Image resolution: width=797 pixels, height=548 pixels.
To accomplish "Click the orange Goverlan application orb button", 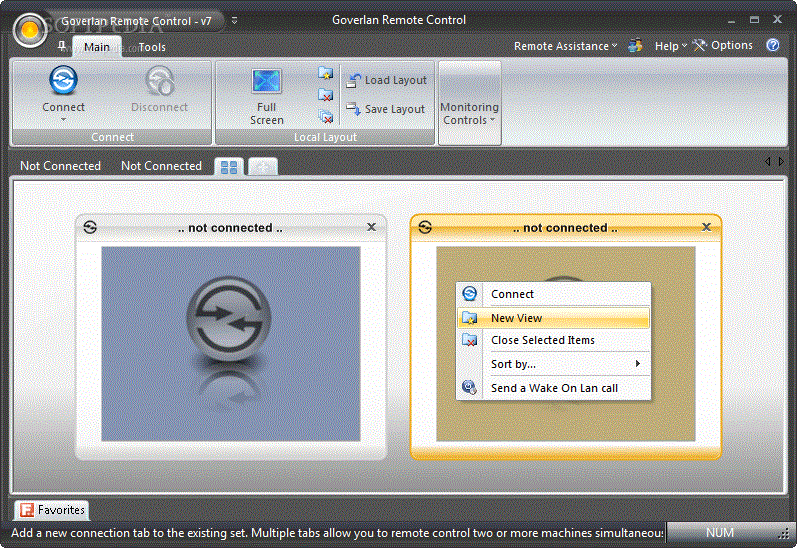I will [29, 30].
